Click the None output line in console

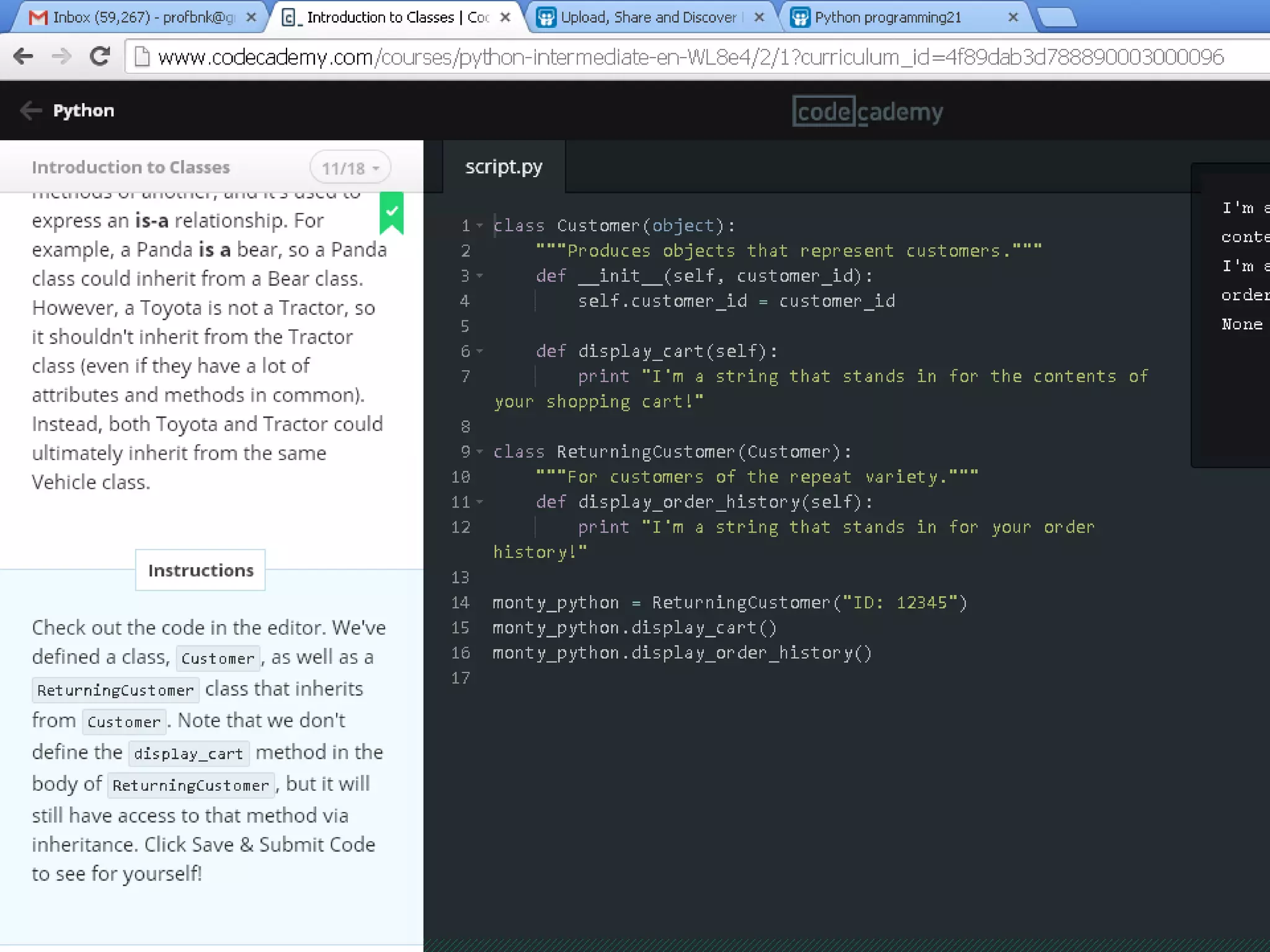point(1242,324)
